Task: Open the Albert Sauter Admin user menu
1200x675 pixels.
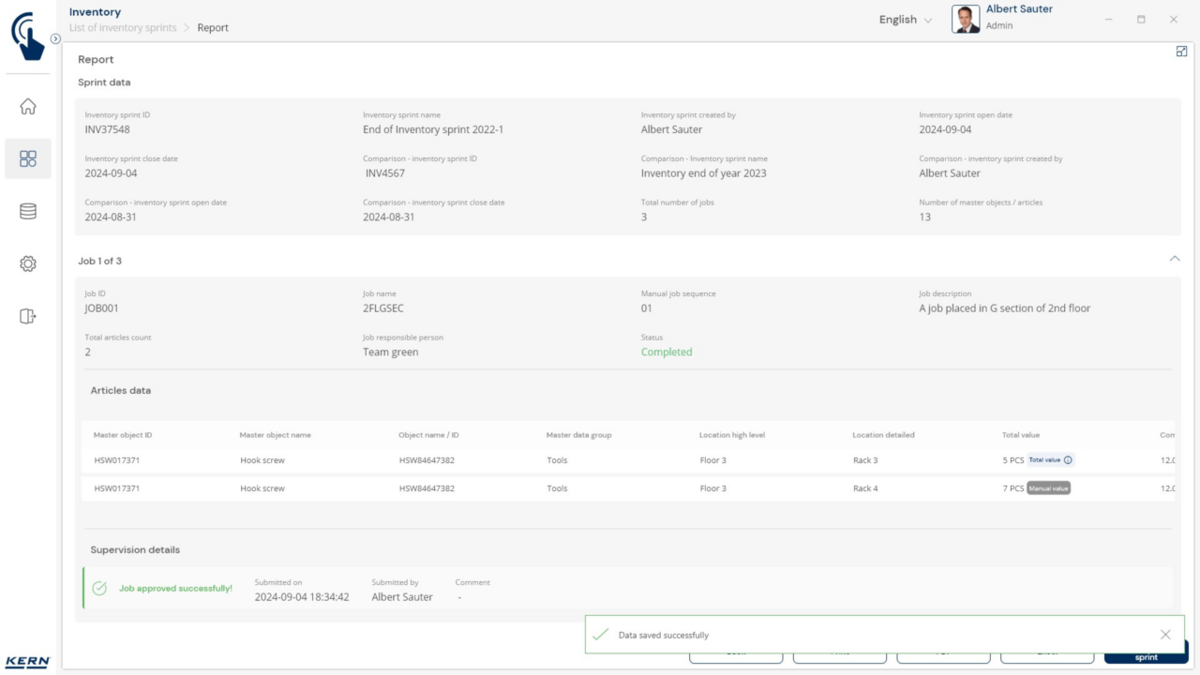Action: click(x=1018, y=17)
